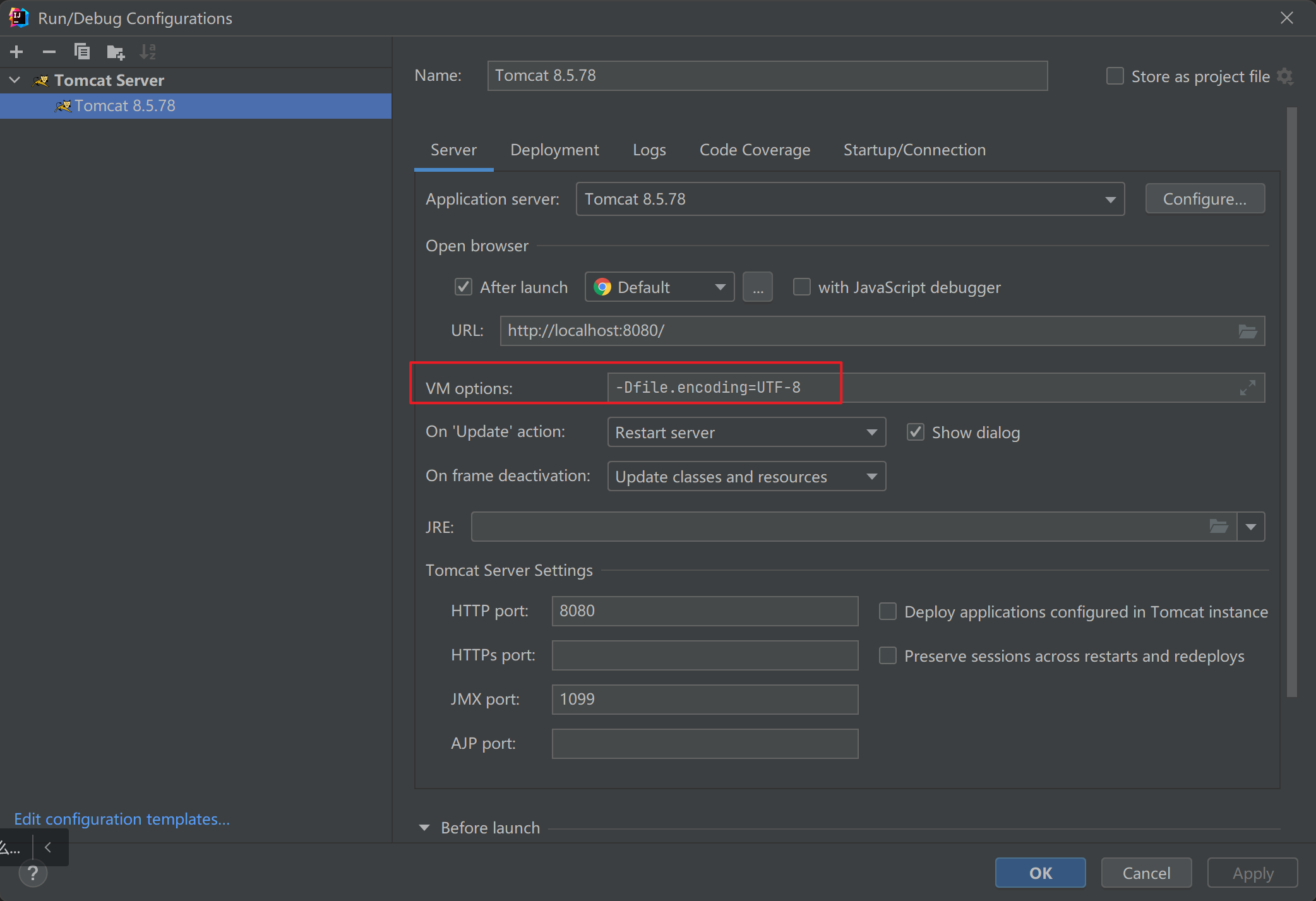
Task: Open On frame deactivation dropdown
Action: [746, 477]
